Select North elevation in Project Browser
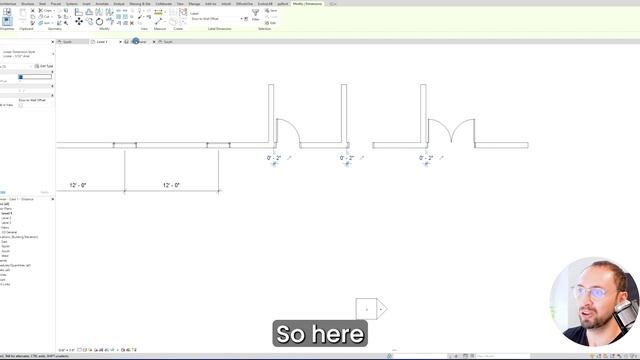The height and width of the screenshot is (360, 640). (5, 247)
